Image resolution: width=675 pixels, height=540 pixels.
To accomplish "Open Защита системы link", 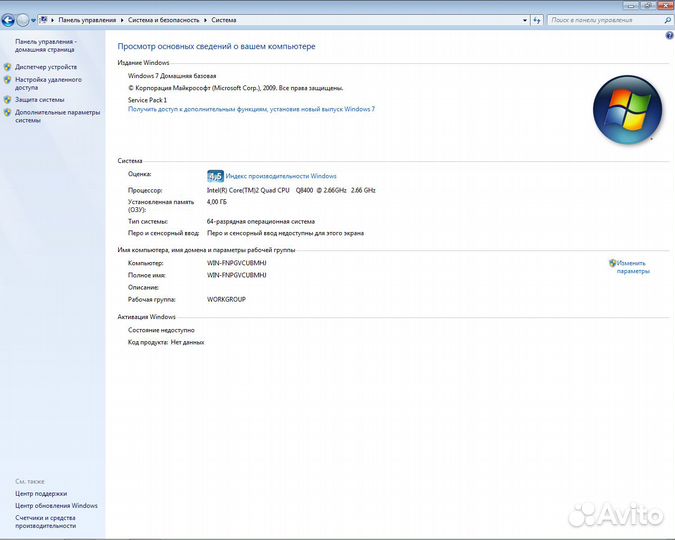I will (40, 100).
